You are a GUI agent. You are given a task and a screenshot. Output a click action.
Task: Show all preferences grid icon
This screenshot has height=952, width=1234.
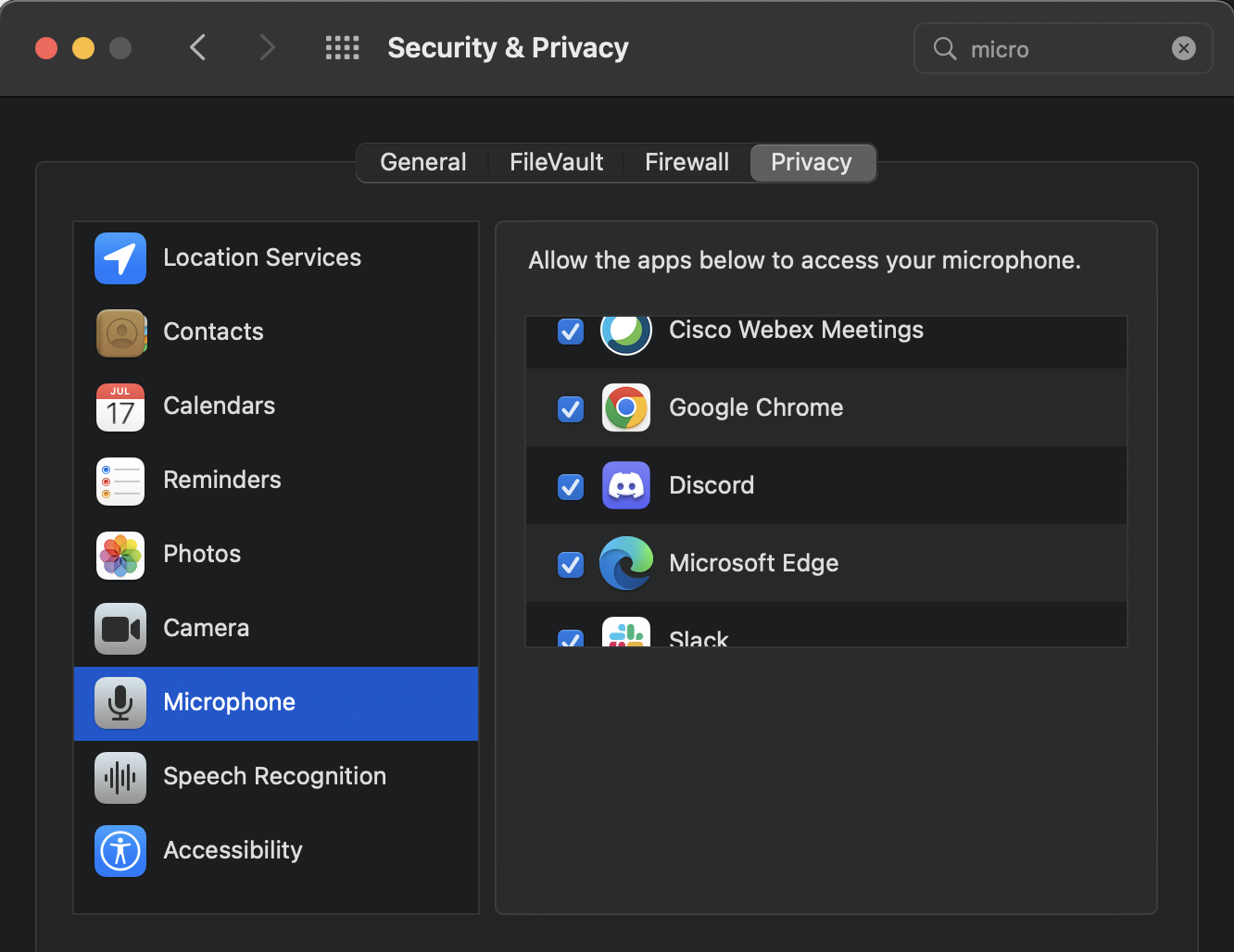pyautogui.click(x=342, y=48)
